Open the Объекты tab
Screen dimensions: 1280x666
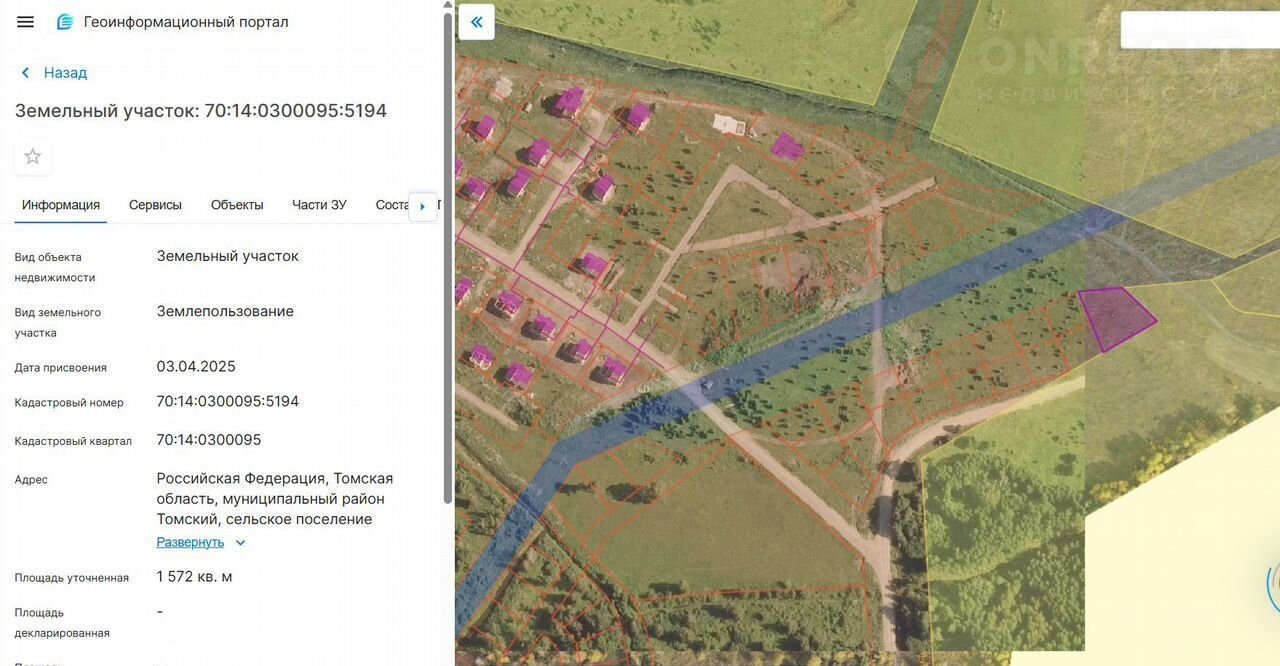pyautogui.click(x=237, y=205)
